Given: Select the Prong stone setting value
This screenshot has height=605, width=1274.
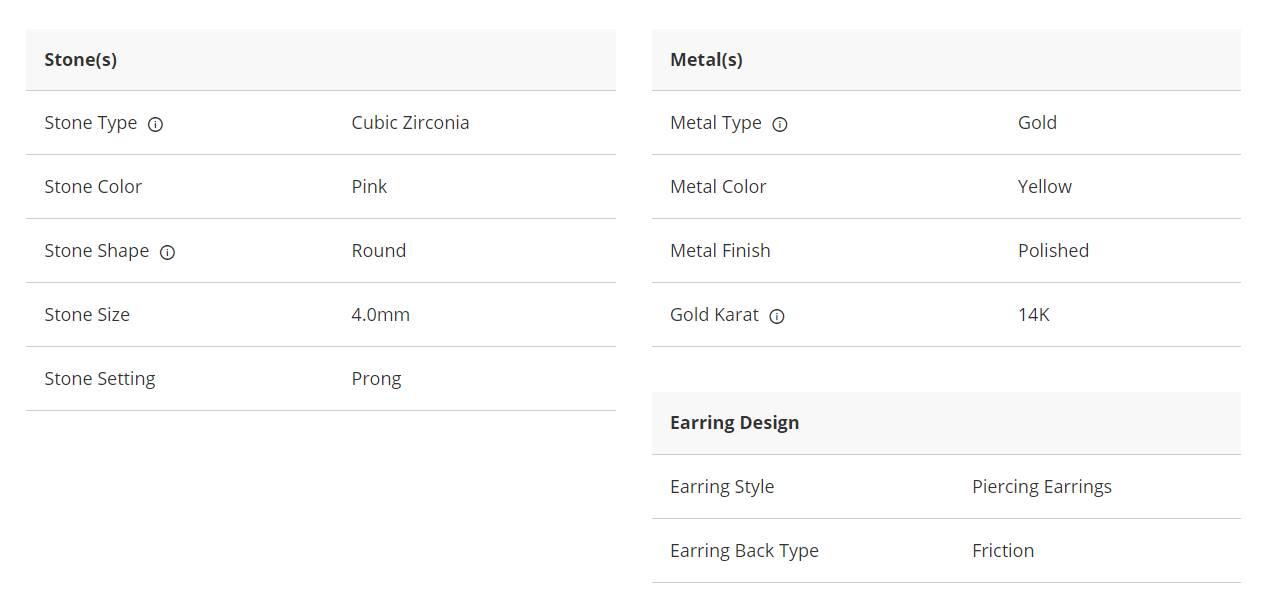Looking at the screenshot, I should coord(376,379).
